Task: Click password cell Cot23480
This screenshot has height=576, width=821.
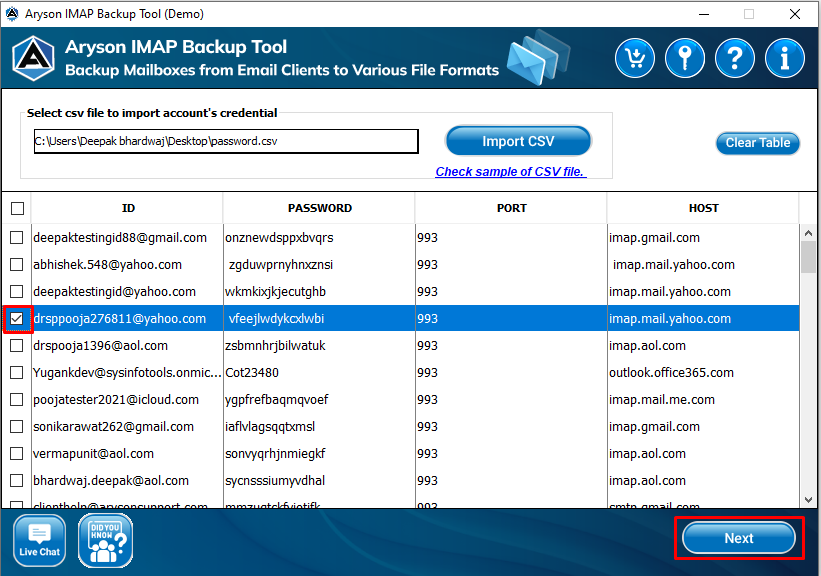Action: [319, 372]
